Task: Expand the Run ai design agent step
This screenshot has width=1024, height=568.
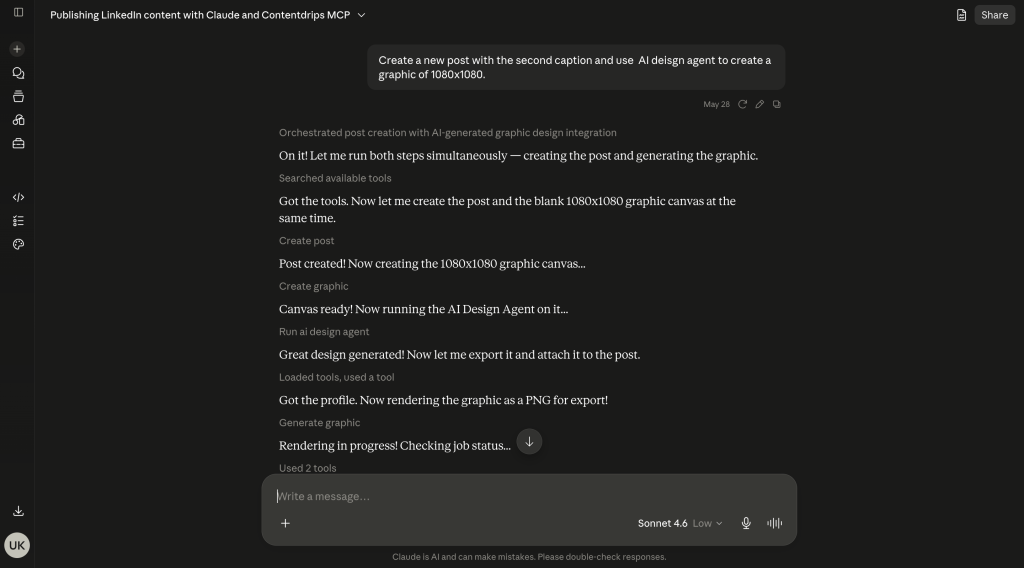Action: tap(324, 332)
